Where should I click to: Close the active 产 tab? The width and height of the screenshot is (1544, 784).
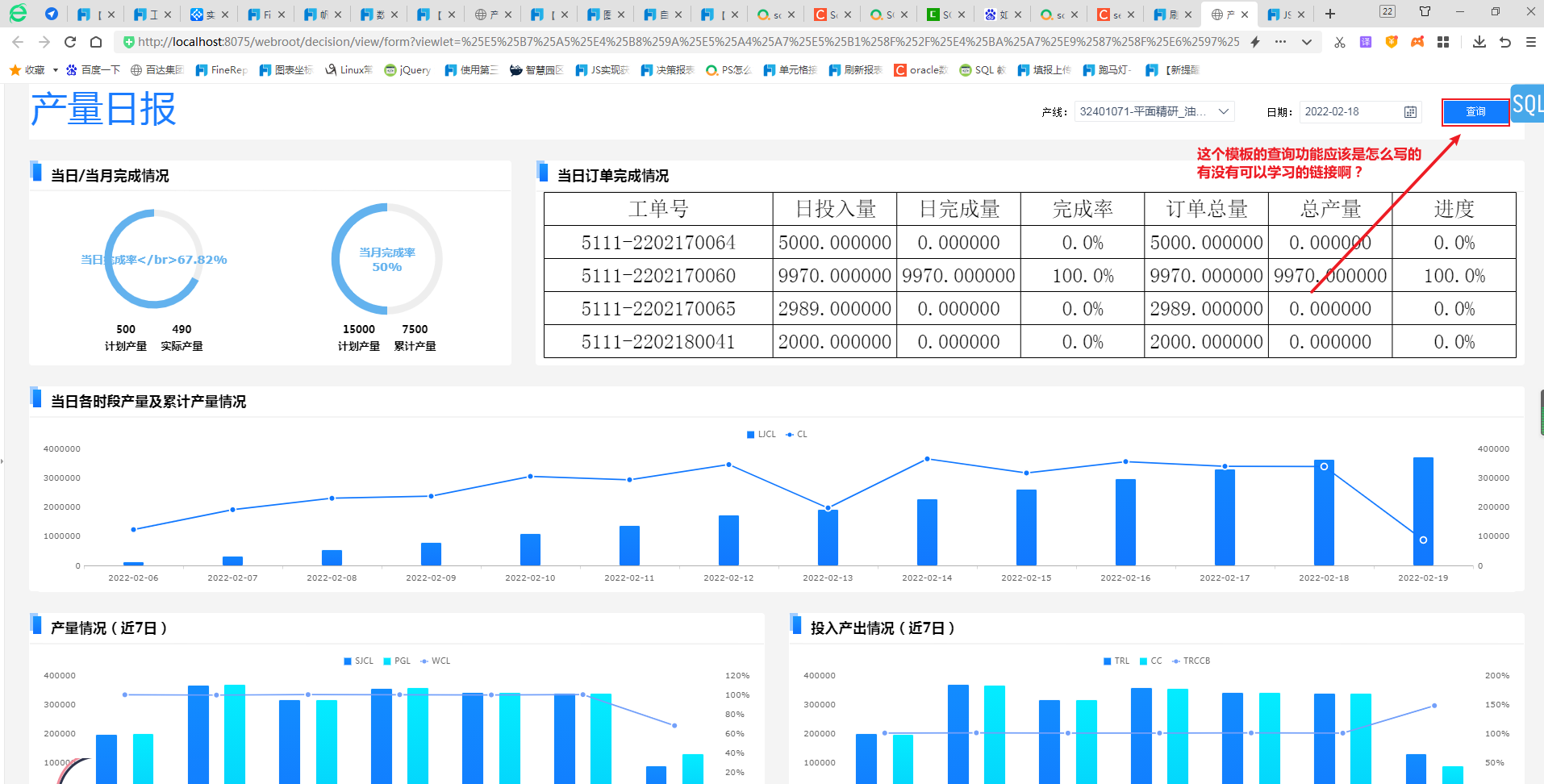1245,15
